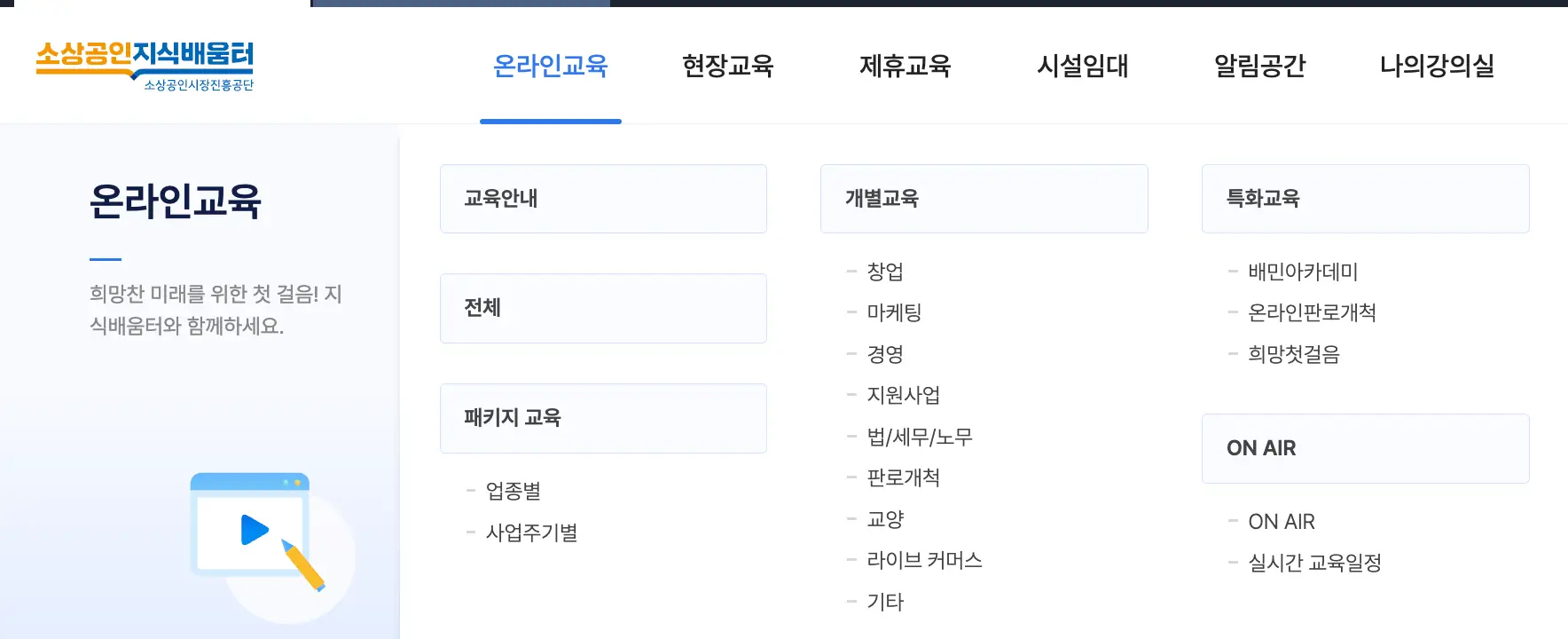Viewport: 1568px width, 639px height.
Task: Open the 시설임대 menu item
Action: coord(1083,66)
